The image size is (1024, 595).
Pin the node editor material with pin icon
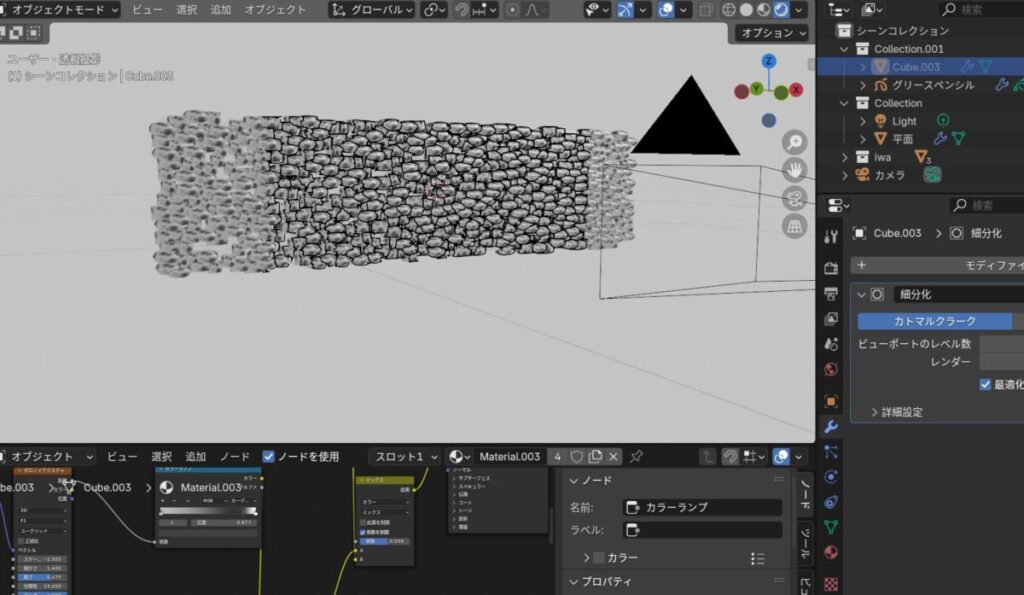tap(636, 457)
